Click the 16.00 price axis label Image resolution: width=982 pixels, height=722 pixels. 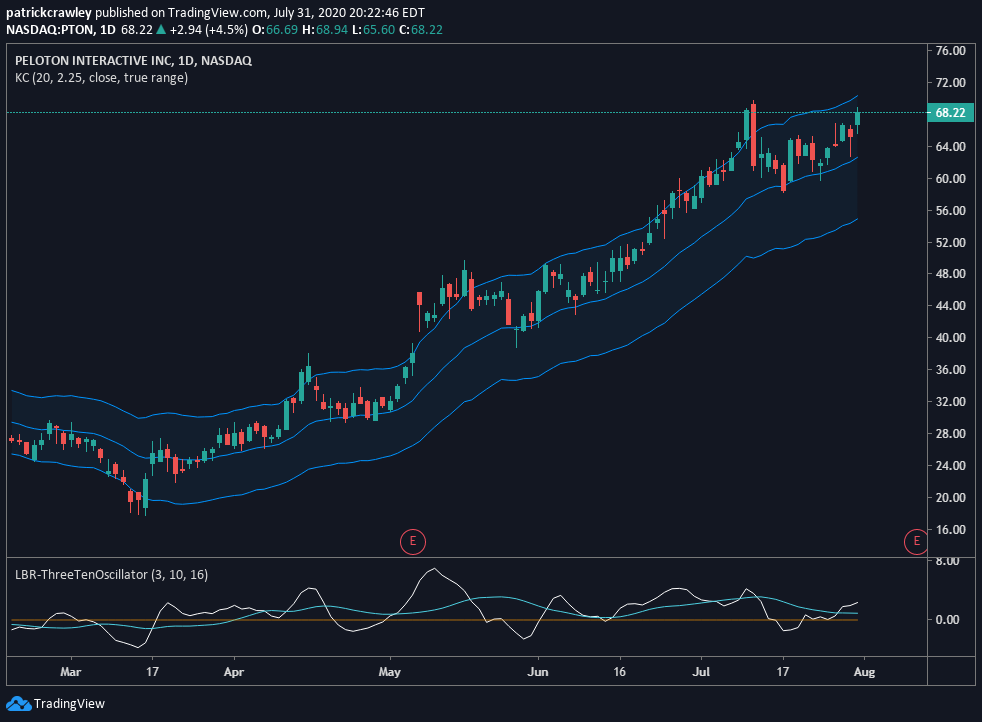950,529
